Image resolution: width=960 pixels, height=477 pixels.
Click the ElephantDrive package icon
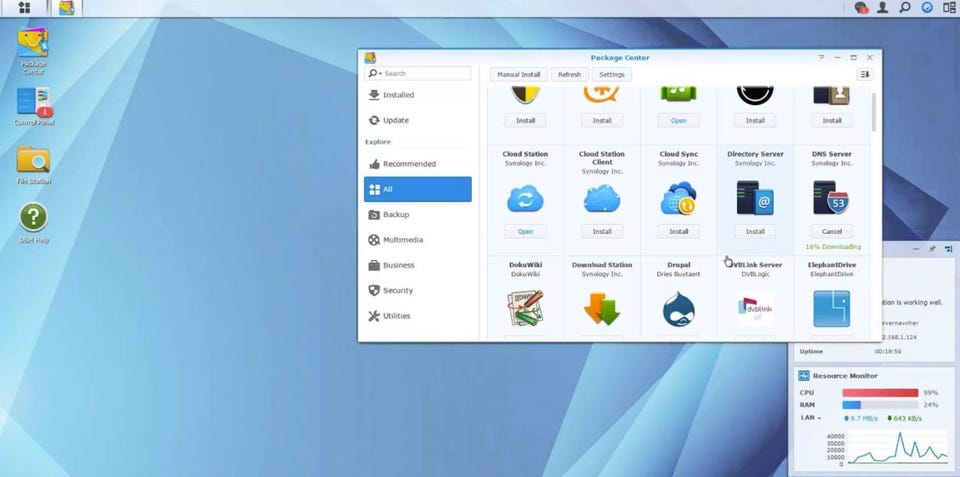[831, 309]
